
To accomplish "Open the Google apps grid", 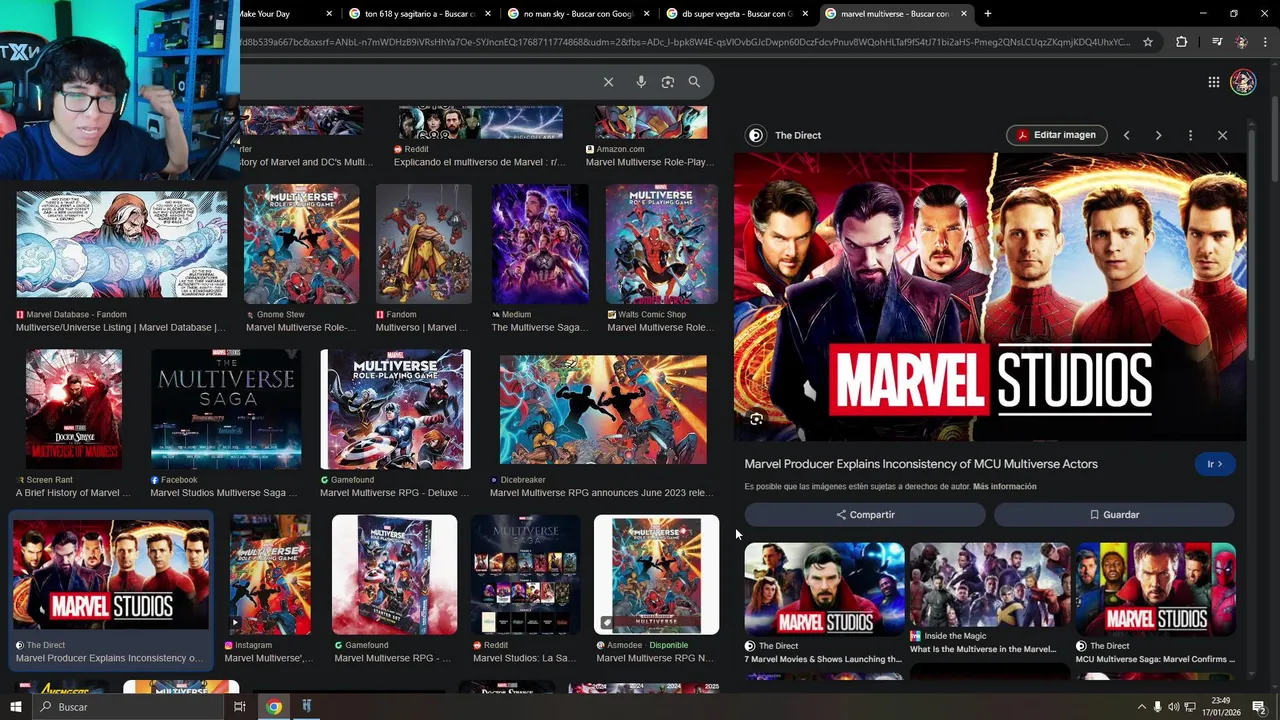I will pos(1213,82).
